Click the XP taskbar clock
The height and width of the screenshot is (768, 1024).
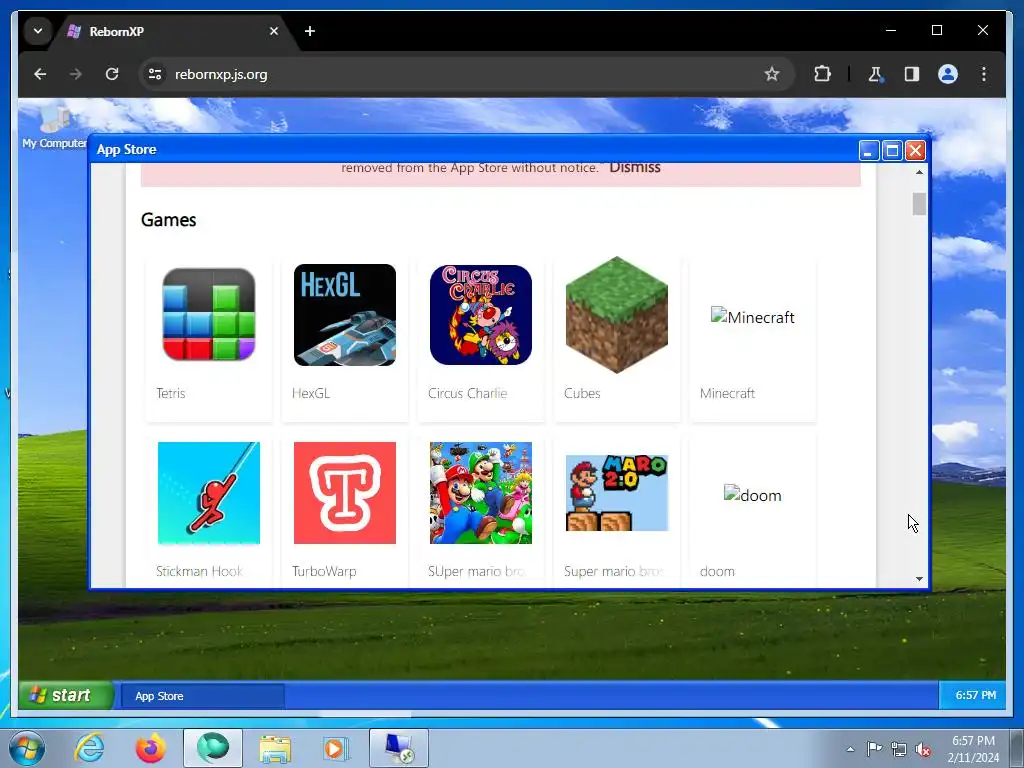976,696
